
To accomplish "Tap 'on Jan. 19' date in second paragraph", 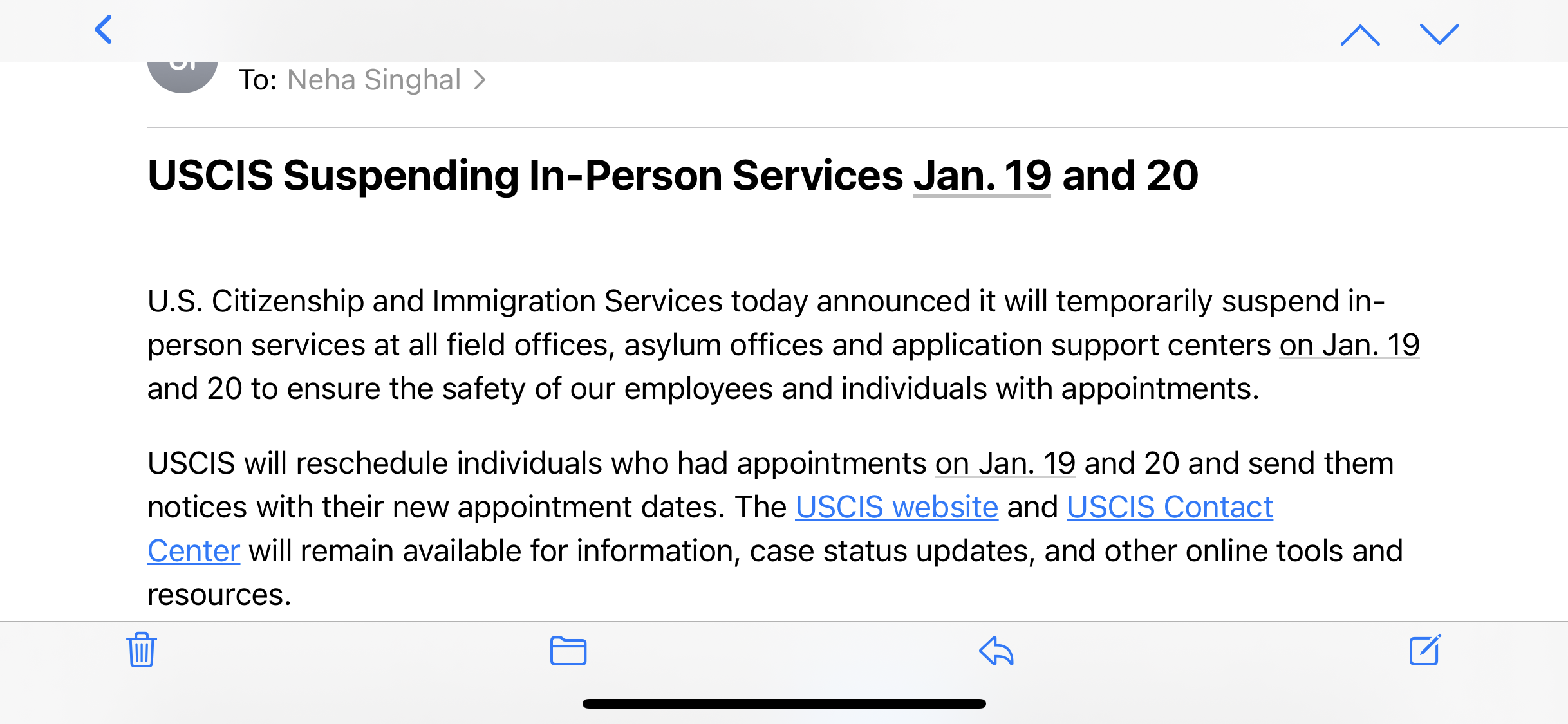I will (x=1005, y=463).
